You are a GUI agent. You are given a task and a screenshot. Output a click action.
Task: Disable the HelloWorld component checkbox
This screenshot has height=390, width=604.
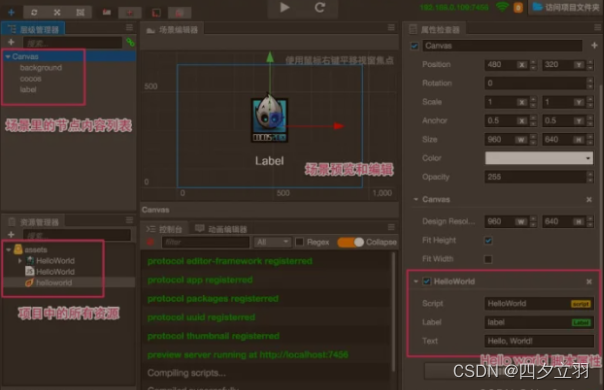point(426,281)
